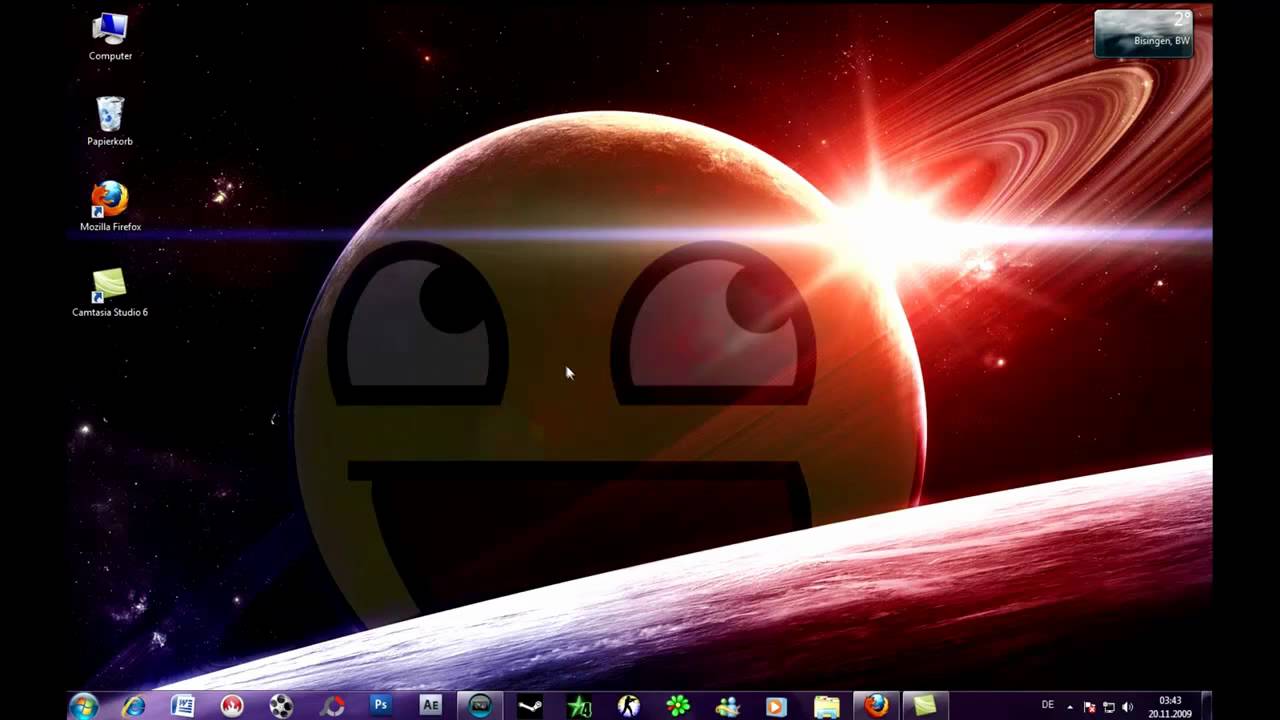Image resolution: width=1280 pixels, height=720 pixels.
Task: Open the network tray icon
Action: (x=1109, y=707)
